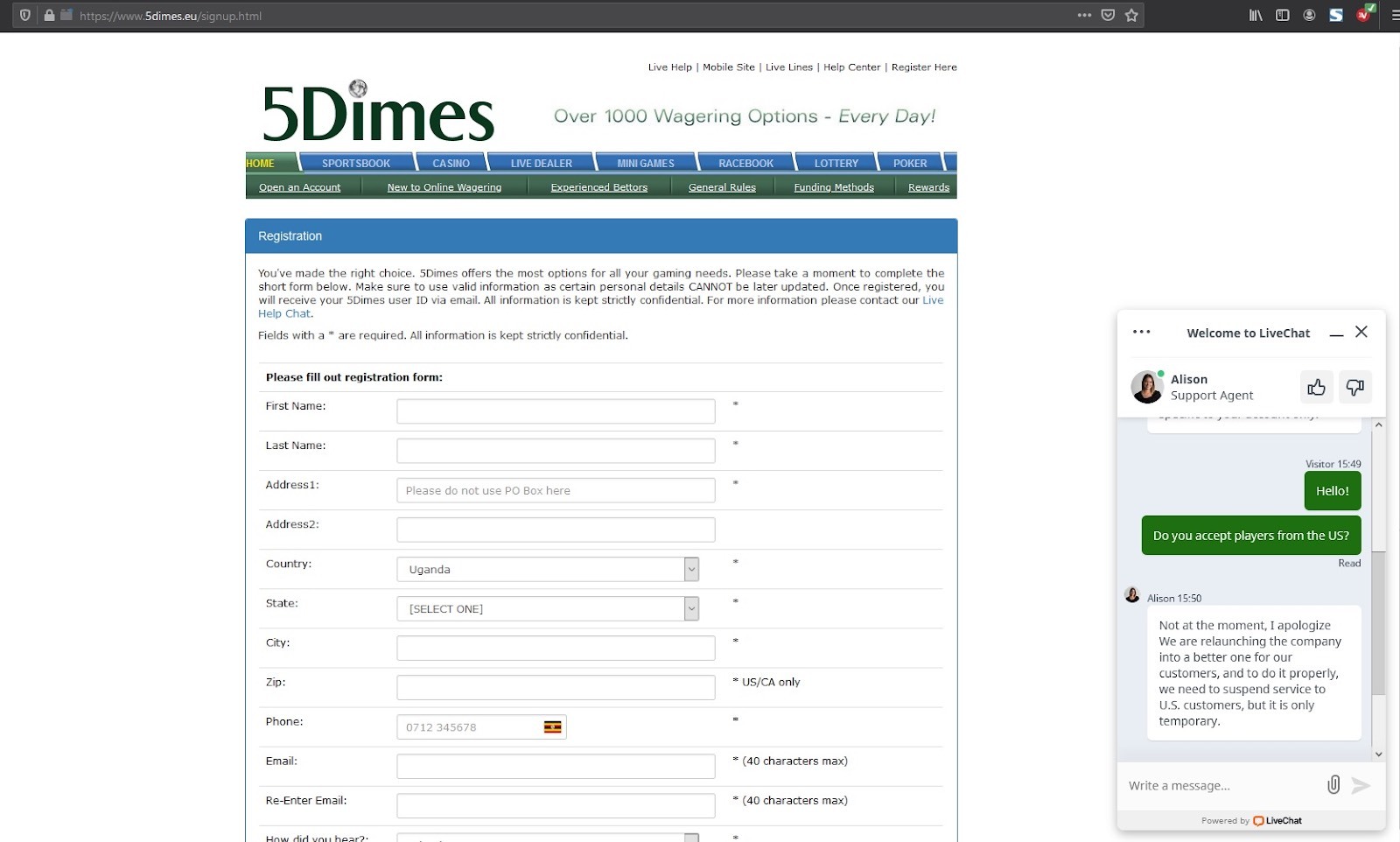1400x842 pixels.
Task: Open the POKER tab
Action: [x=910, y=163]
